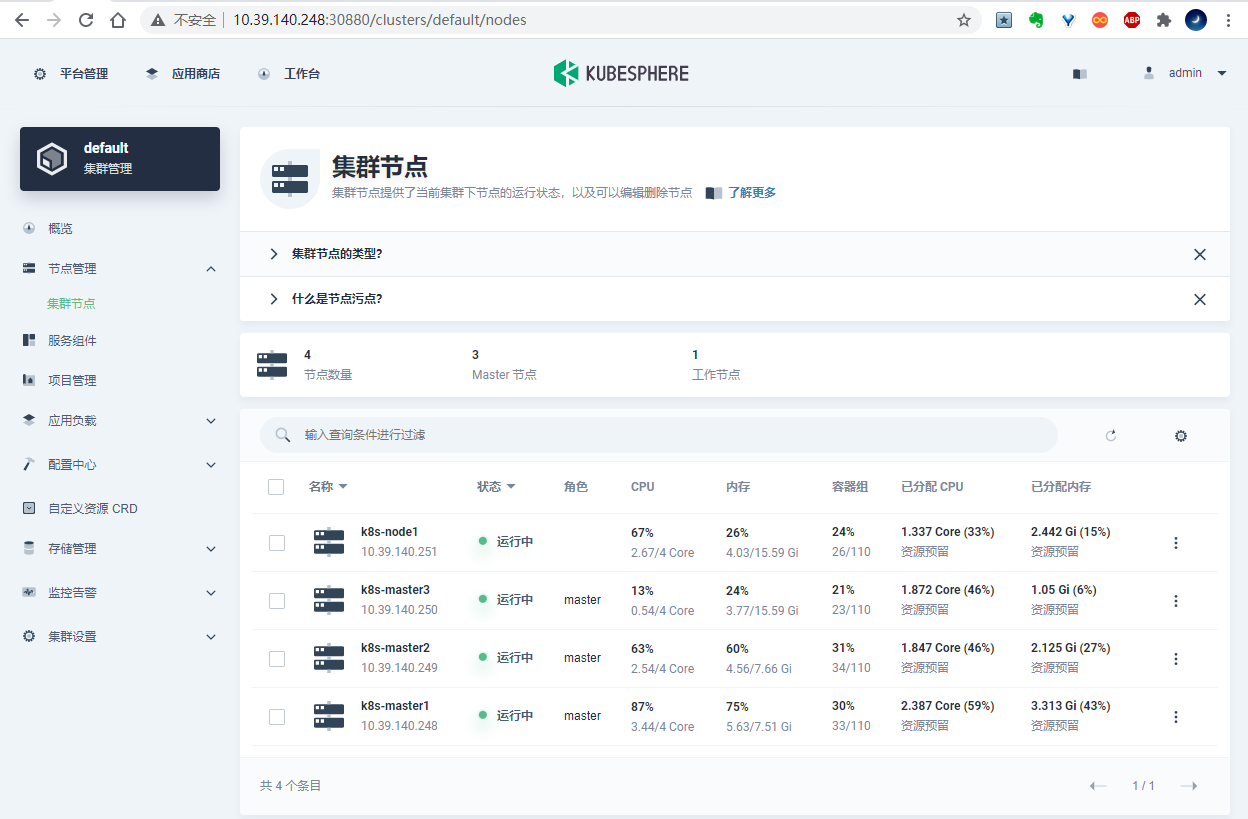Open the ABP adblock extension icon
Viewport: 1248px width, 819px height.
[1132, 20]
